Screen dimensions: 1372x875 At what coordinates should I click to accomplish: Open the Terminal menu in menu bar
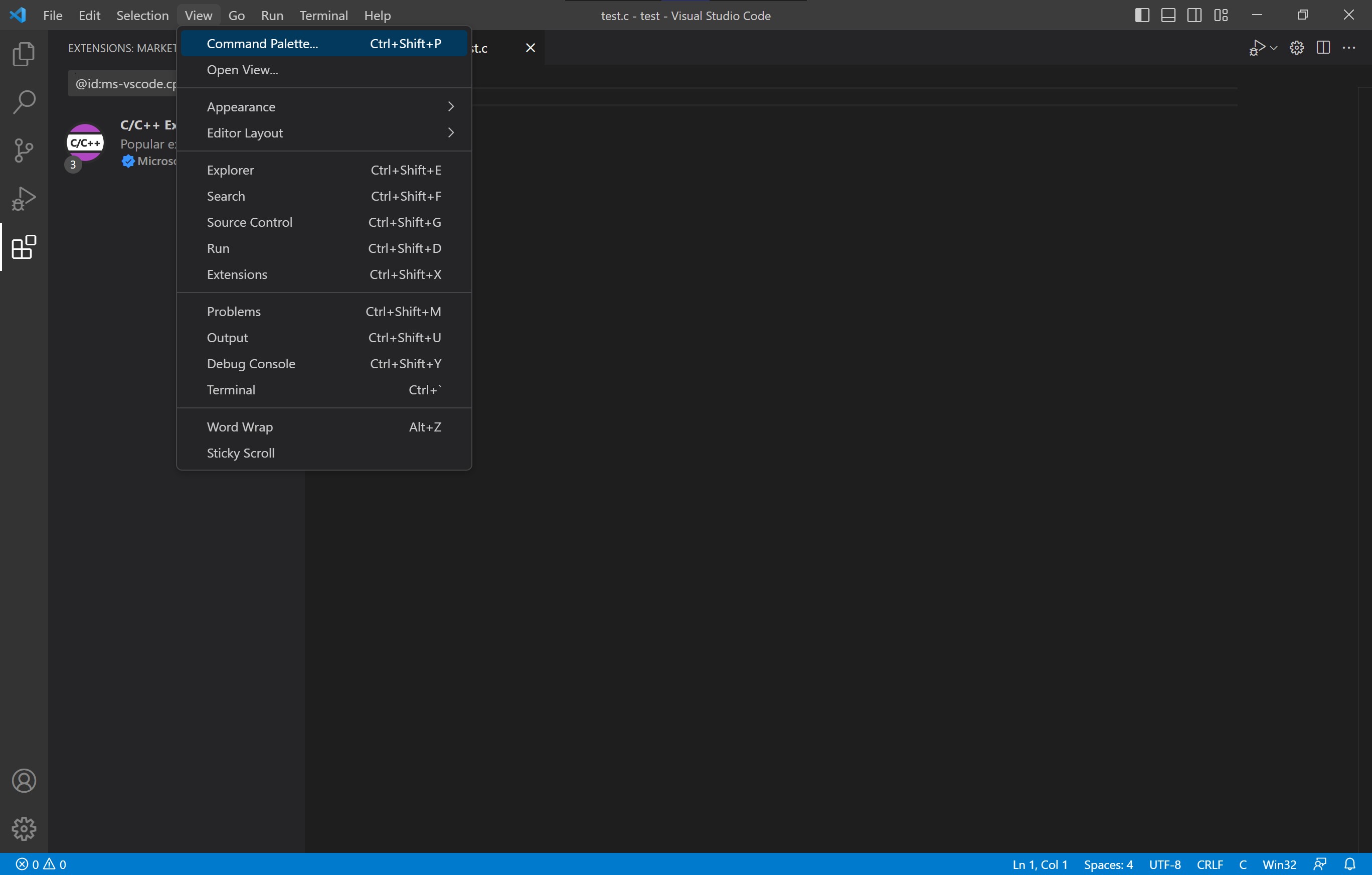click(323, 16)
